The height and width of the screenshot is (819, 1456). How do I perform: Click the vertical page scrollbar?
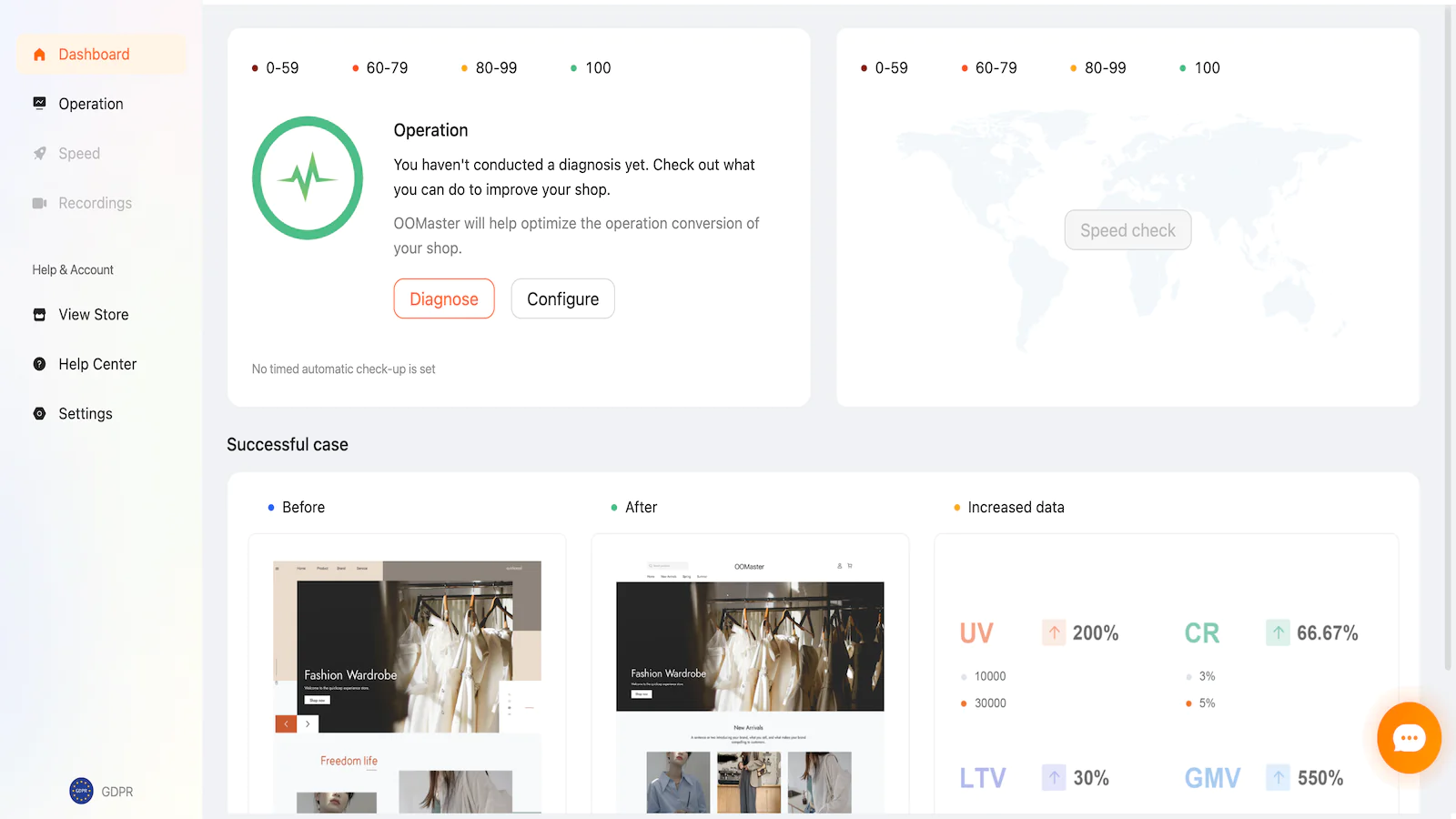pos(1449,337)
